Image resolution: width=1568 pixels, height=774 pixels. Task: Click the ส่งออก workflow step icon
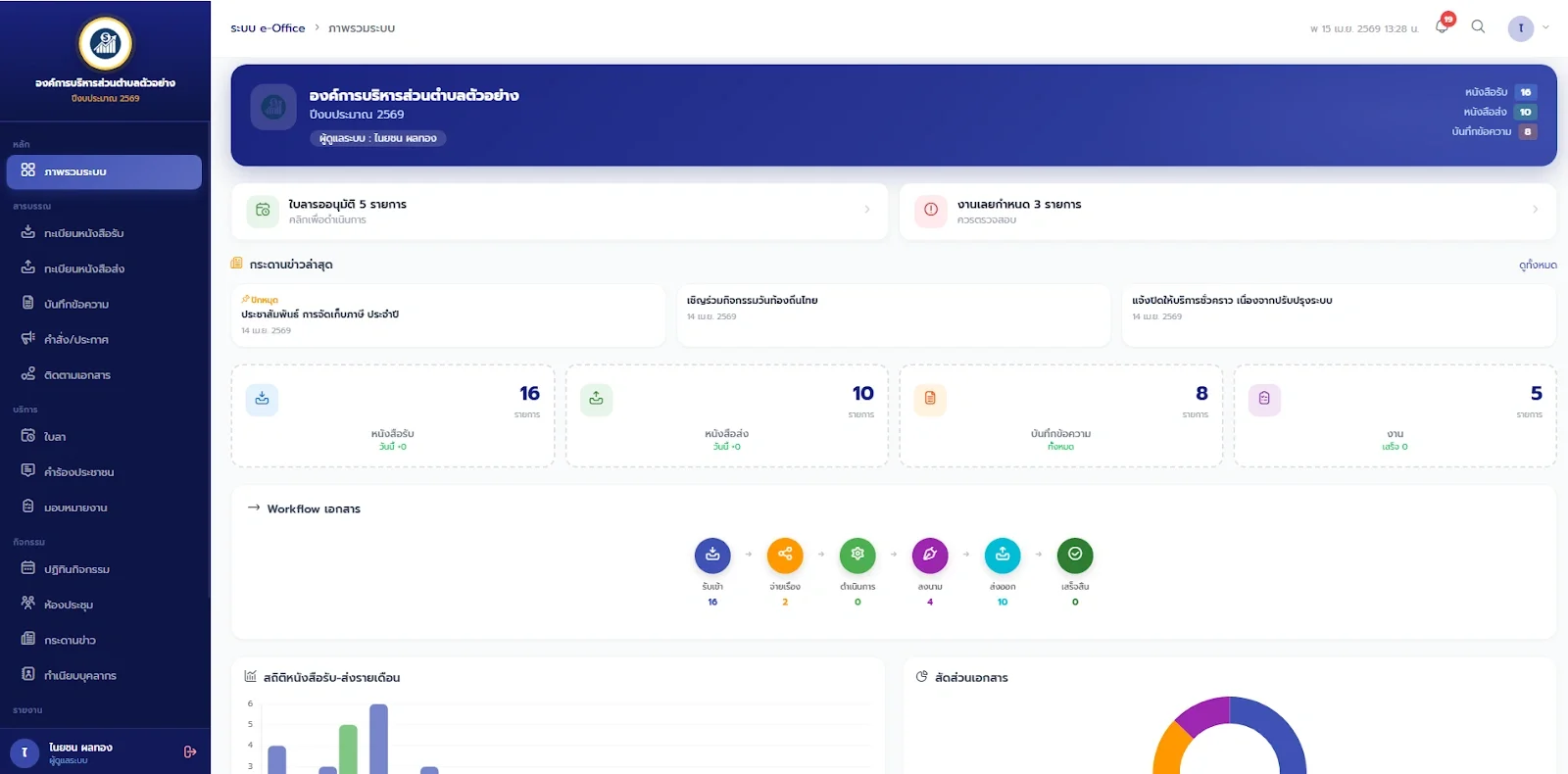pyautogui.click(x=1003, y=555)
